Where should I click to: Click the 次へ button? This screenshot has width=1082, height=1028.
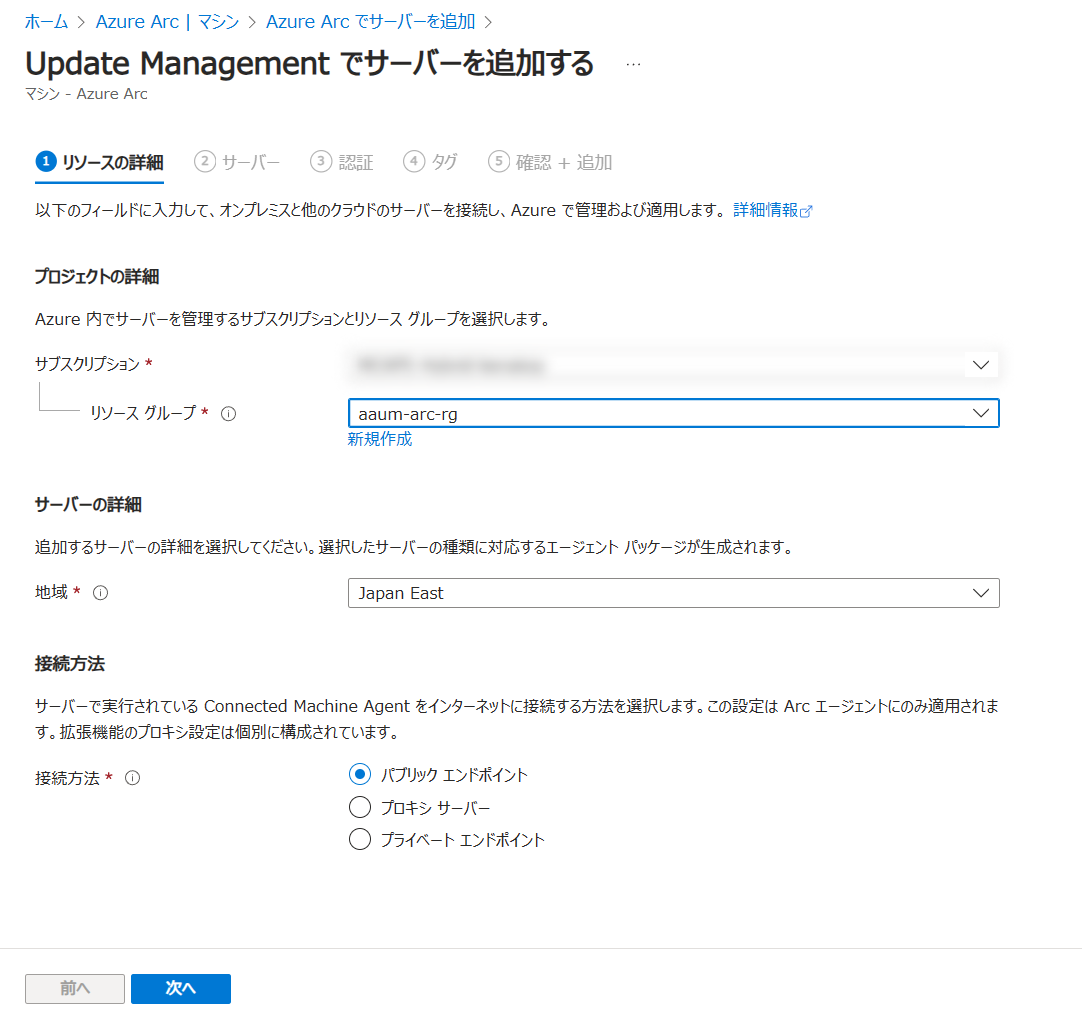click(181, 989)
